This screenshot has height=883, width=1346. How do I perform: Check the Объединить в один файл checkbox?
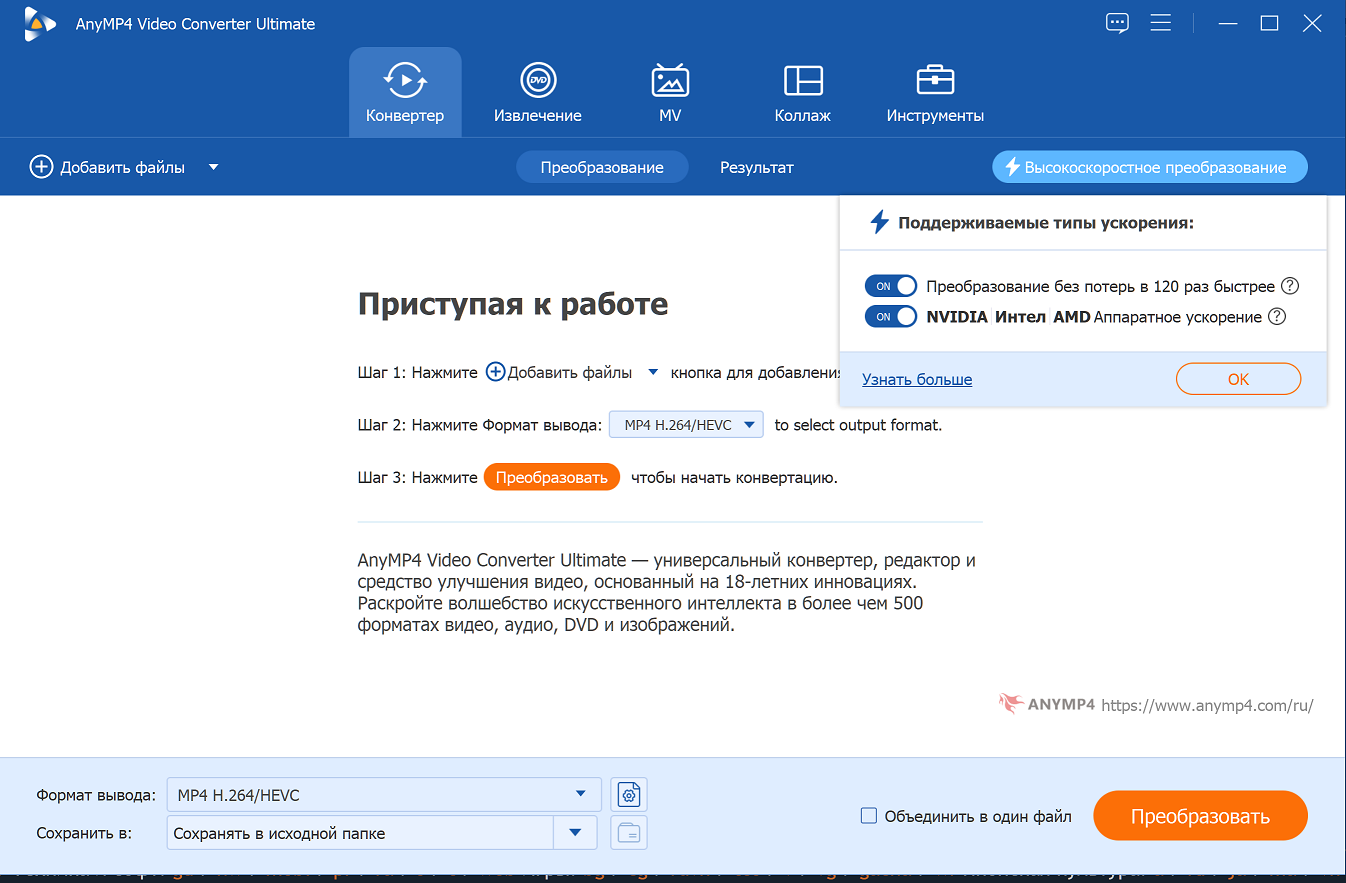click(x=869, y=816)
